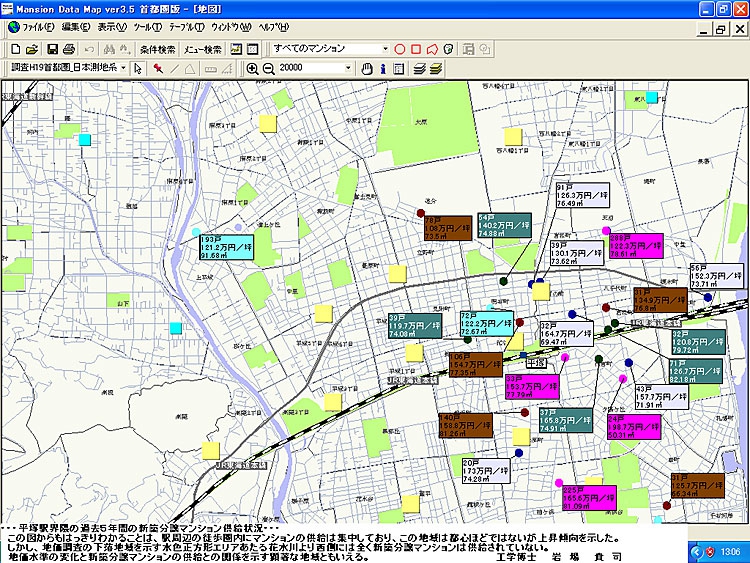750x563 pixels.
Task: Click the Save floppy disk icon
Action: pyautogui.click(x=51, y=49)
